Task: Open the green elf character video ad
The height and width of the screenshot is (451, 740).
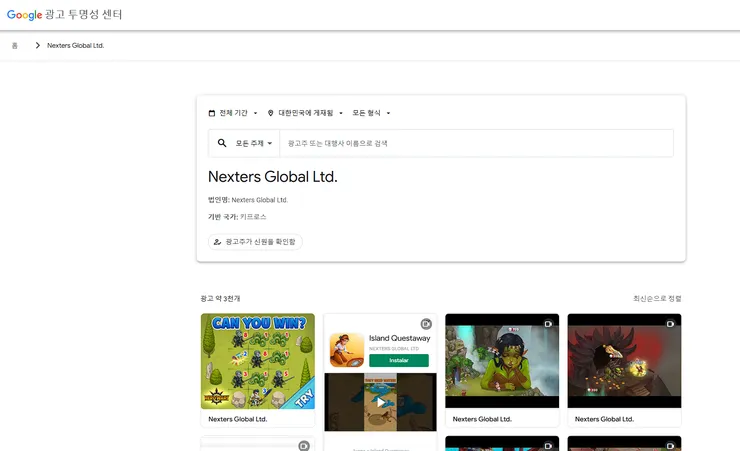Action: [x=502, y=361]
